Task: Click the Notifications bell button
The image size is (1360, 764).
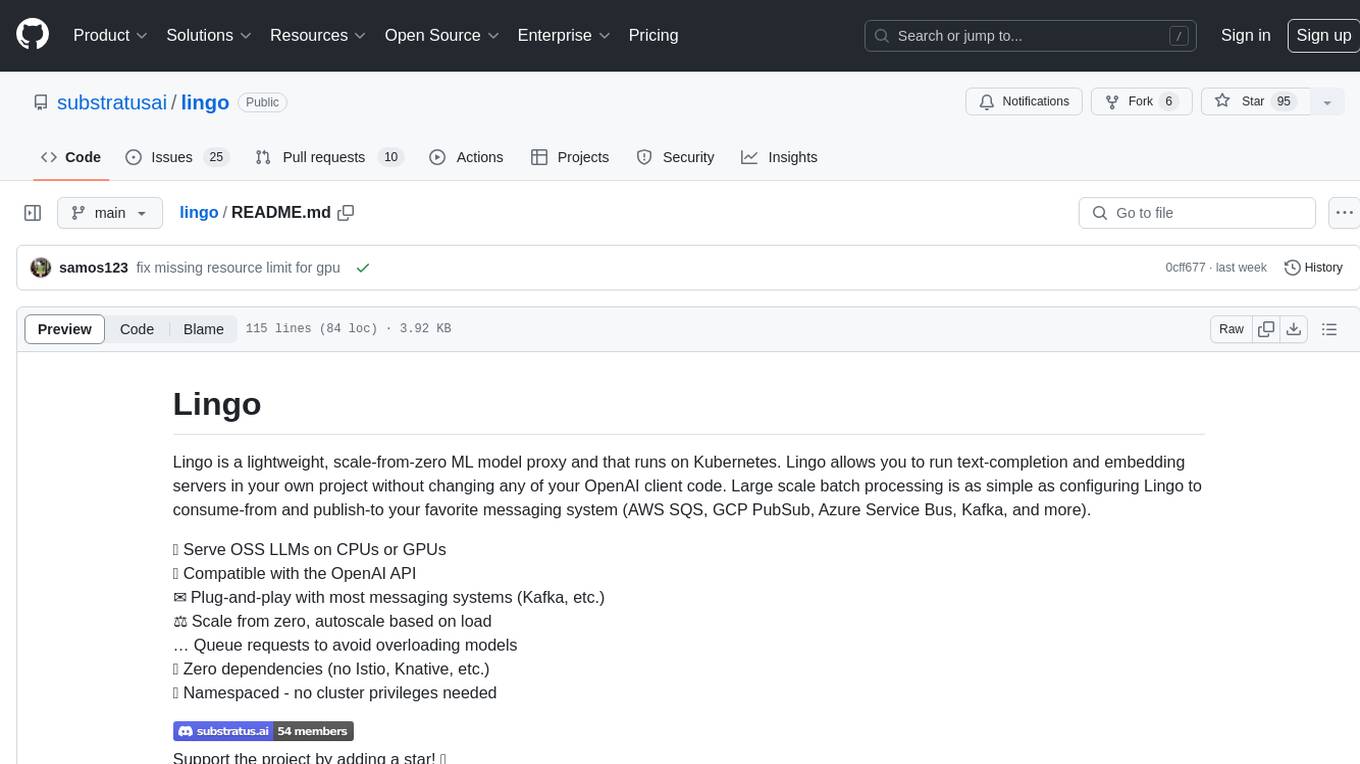Action: (x=1024, y=101)
